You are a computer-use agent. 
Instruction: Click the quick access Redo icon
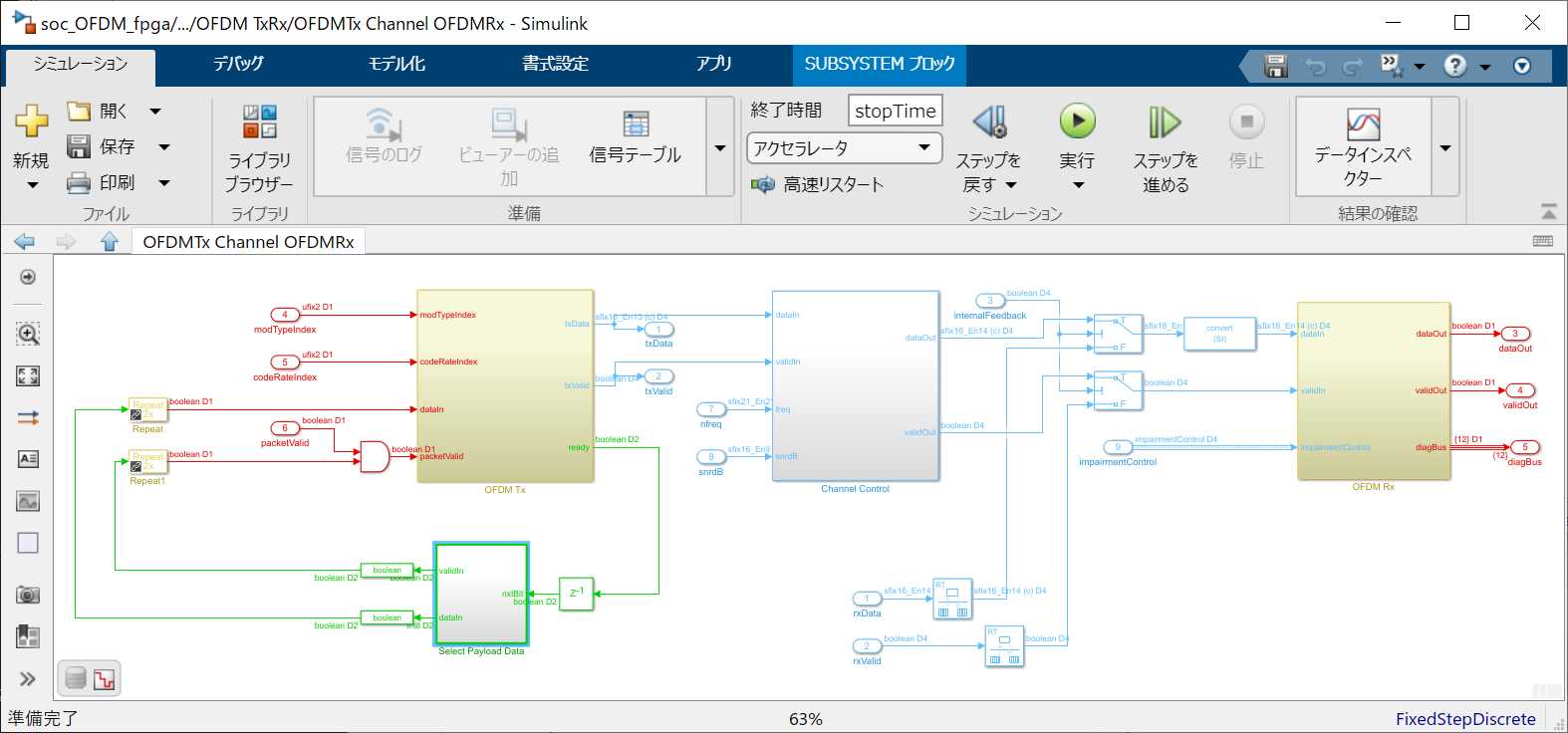(1353, 67)
